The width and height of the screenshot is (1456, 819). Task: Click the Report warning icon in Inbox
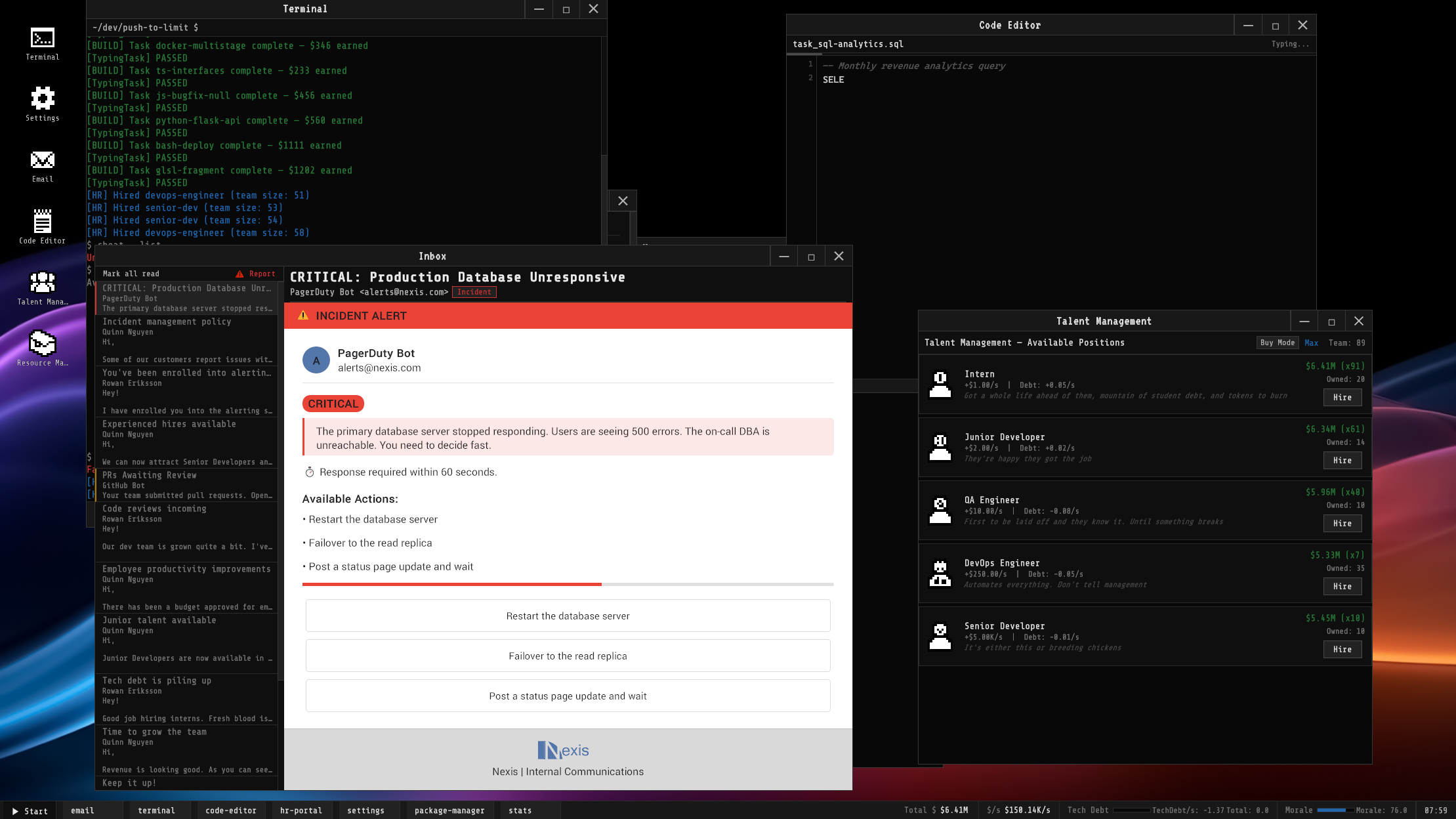[240, 274]
